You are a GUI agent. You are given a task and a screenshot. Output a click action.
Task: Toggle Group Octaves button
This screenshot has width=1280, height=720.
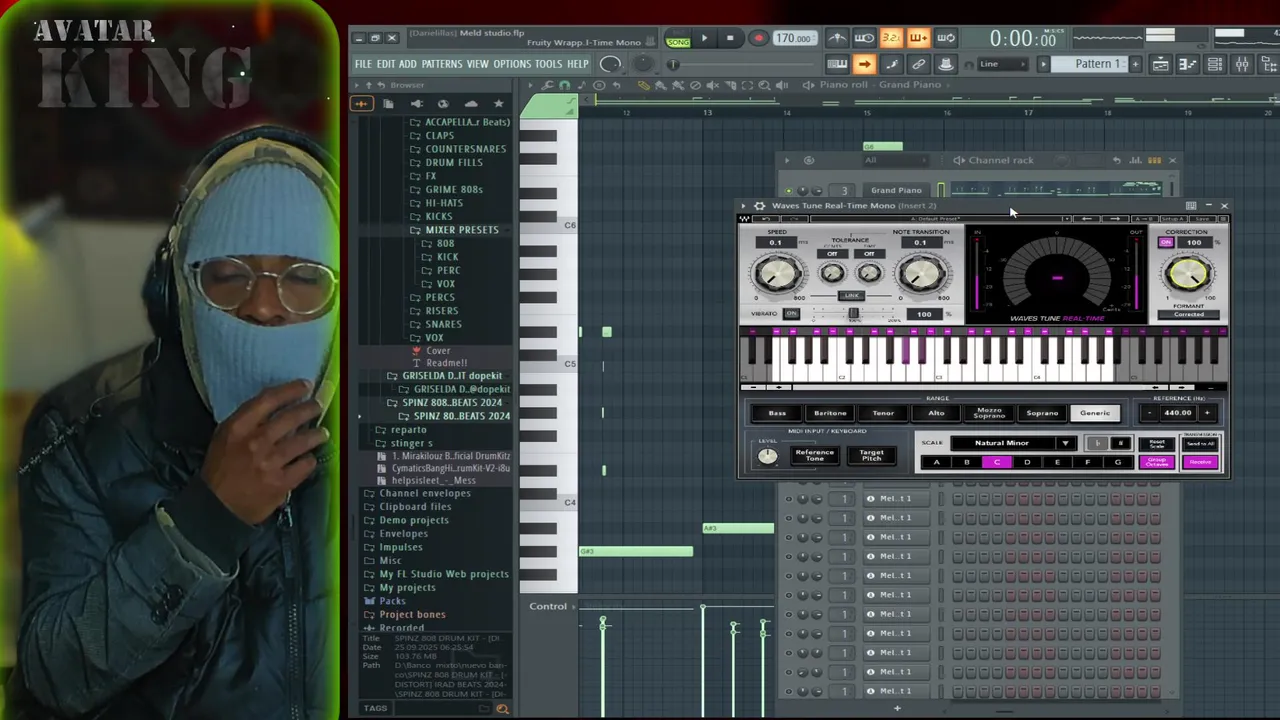coord(1157,462)
